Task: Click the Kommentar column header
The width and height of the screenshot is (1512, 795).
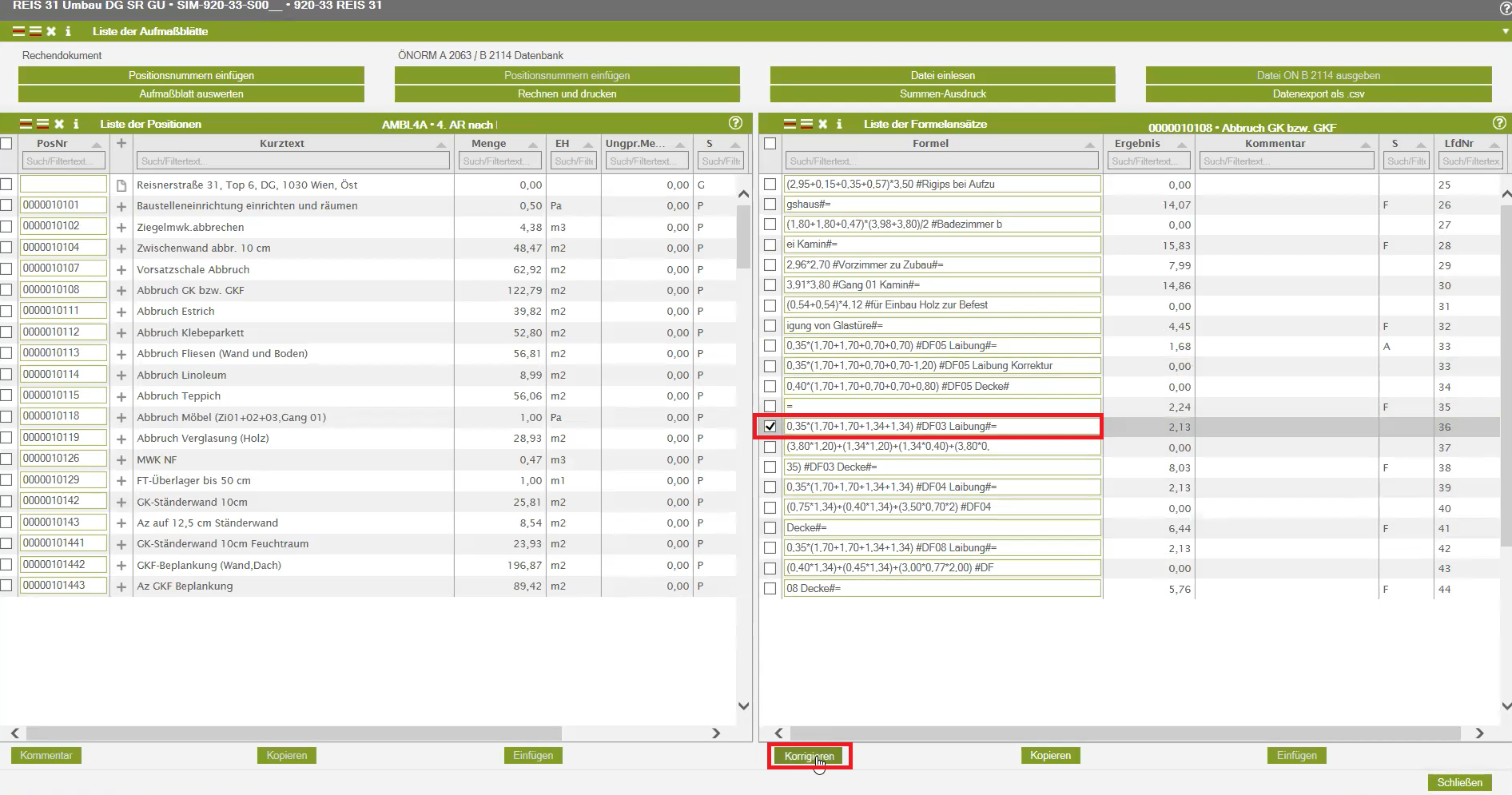Action: tap(1275, 144)
